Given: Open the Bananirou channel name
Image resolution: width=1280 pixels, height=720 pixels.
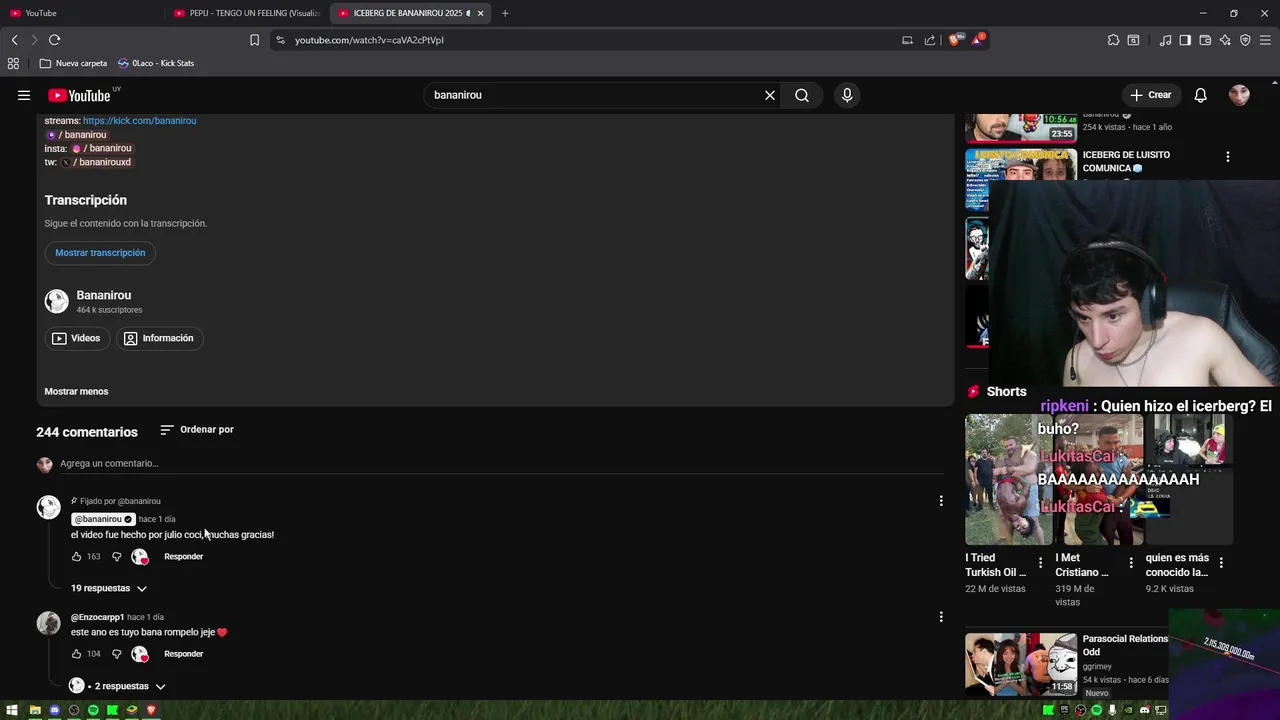Looking at the screenshot, I should coord(104,296).
